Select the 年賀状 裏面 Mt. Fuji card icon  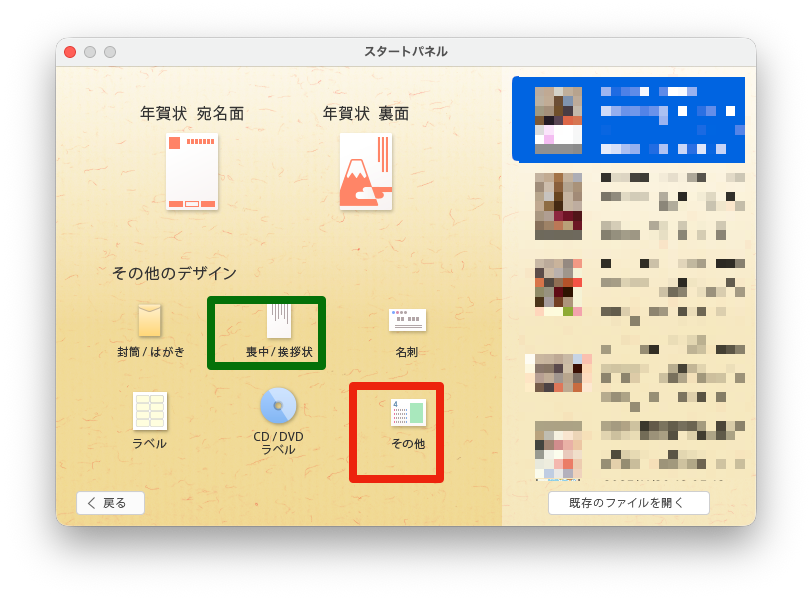(x=365, y=171)
